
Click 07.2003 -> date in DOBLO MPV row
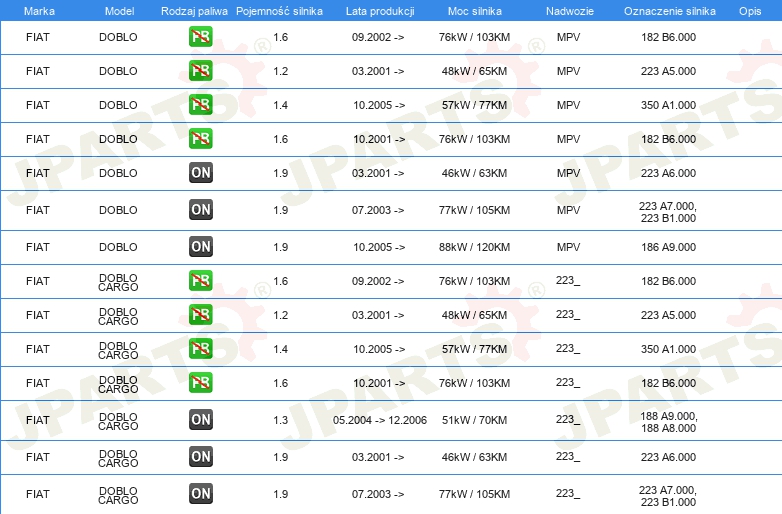tap(378, 210)
